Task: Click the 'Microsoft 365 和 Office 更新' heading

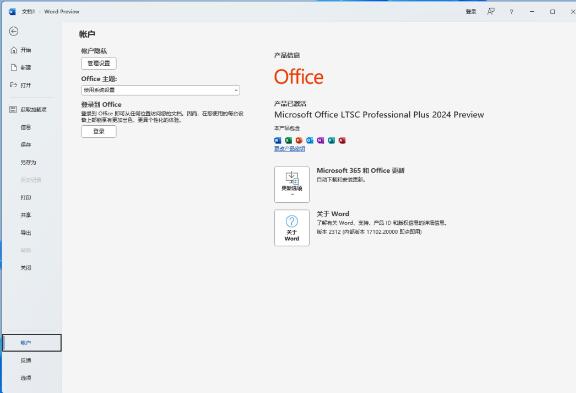Action: [x=360, y=170]
